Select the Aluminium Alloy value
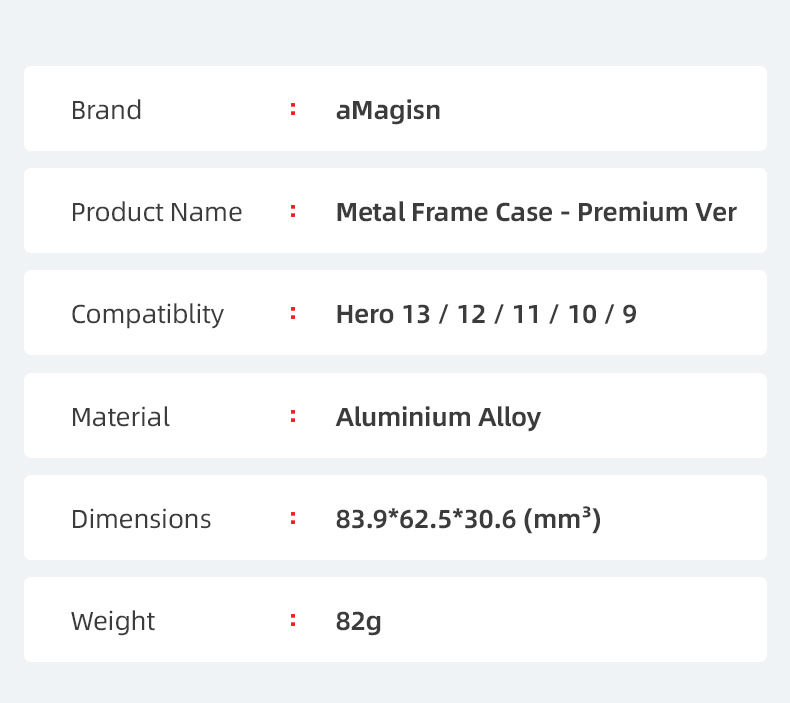Screen dimensions: 790x703 click(x=438, y=417)
